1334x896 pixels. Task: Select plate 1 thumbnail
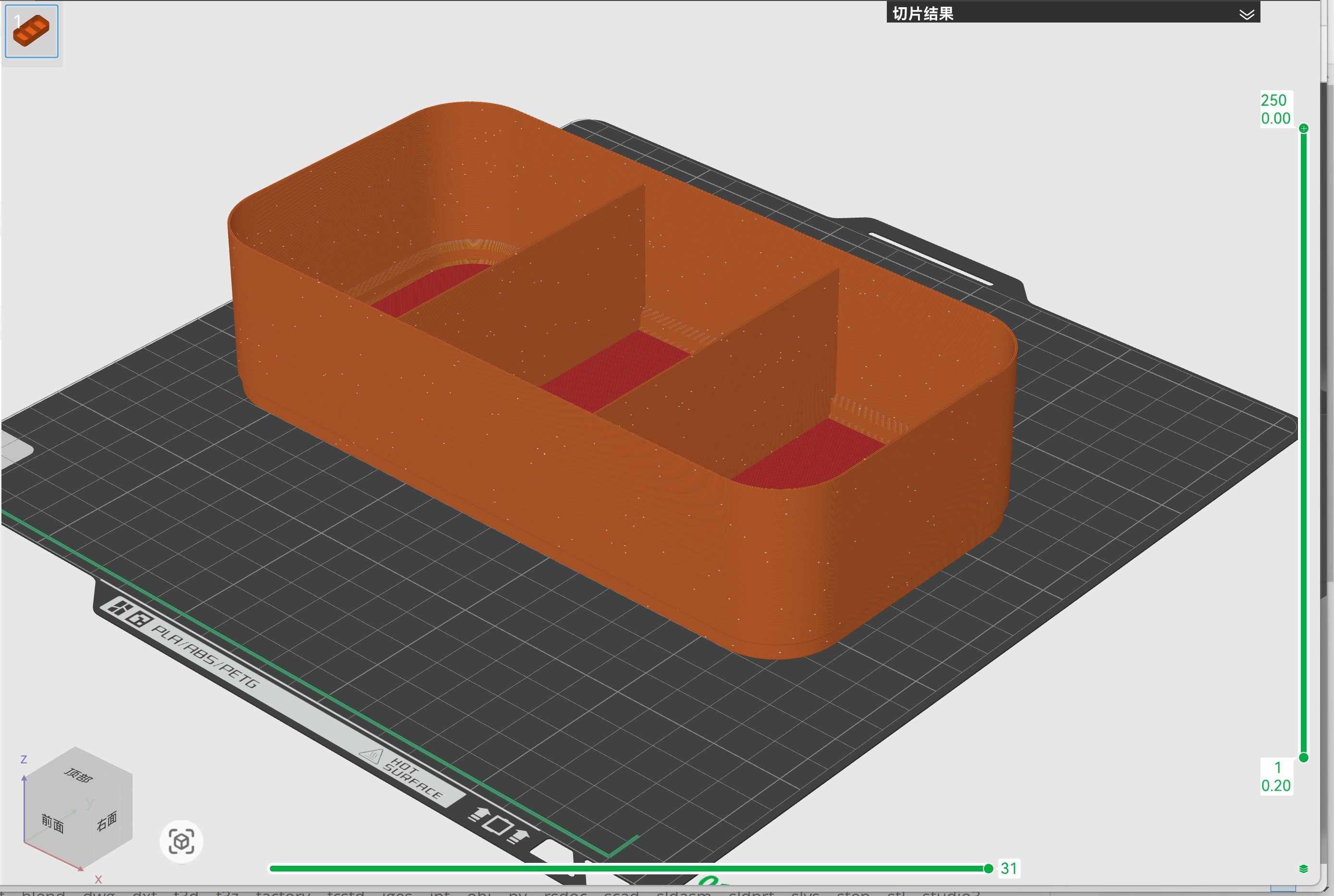pyautogui.click(x=31, y=31)
